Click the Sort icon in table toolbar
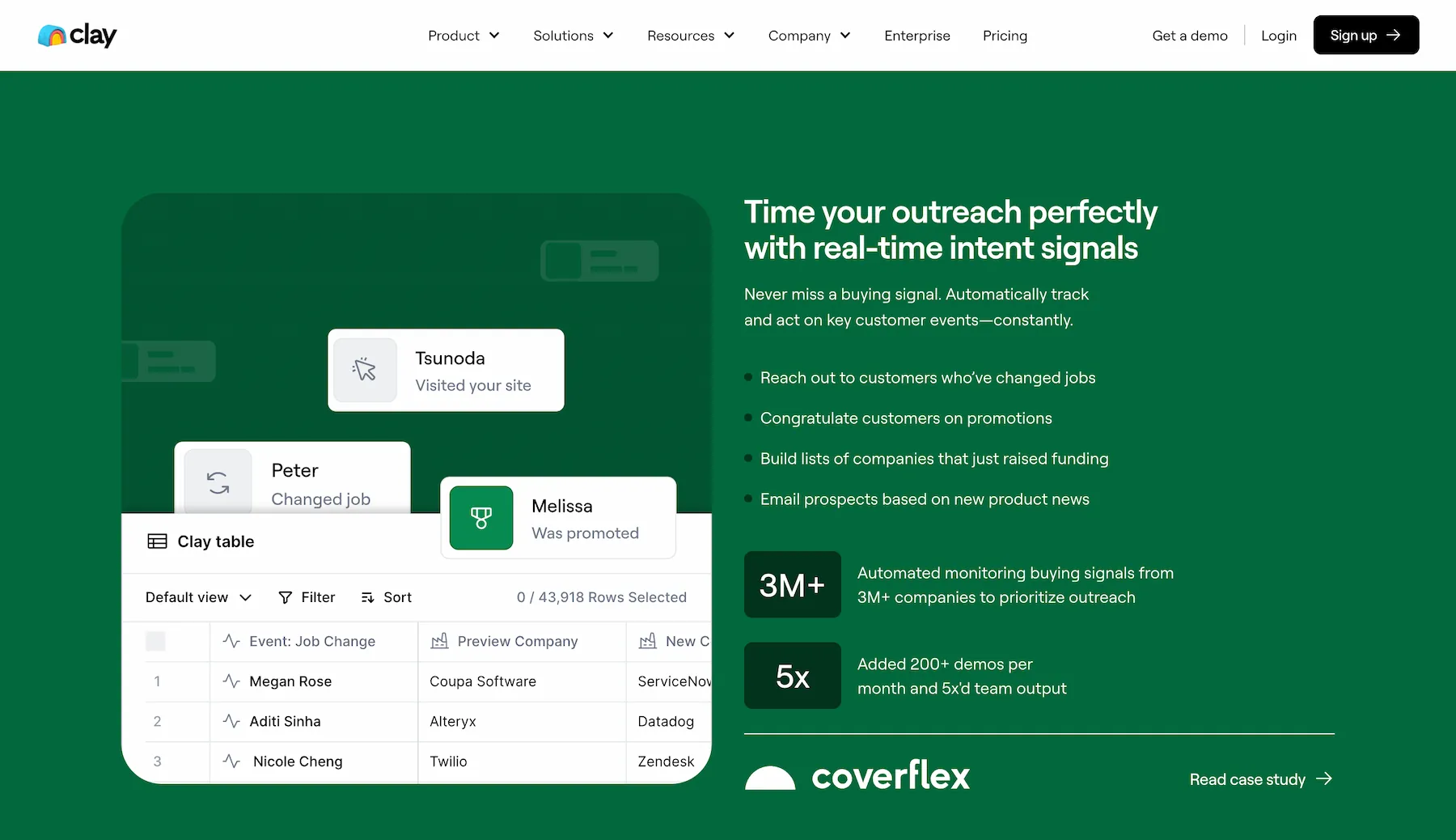1456x840 pixels. (x=368, y=597)
